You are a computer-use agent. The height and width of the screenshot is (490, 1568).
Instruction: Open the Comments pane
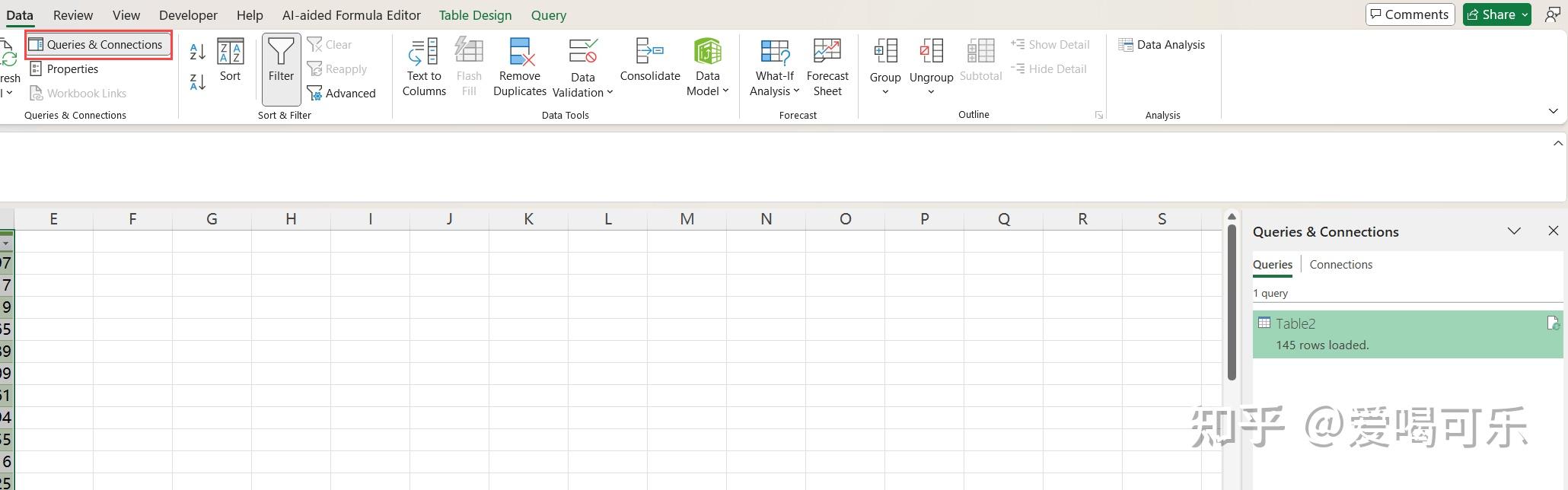tap(1410, 14)
